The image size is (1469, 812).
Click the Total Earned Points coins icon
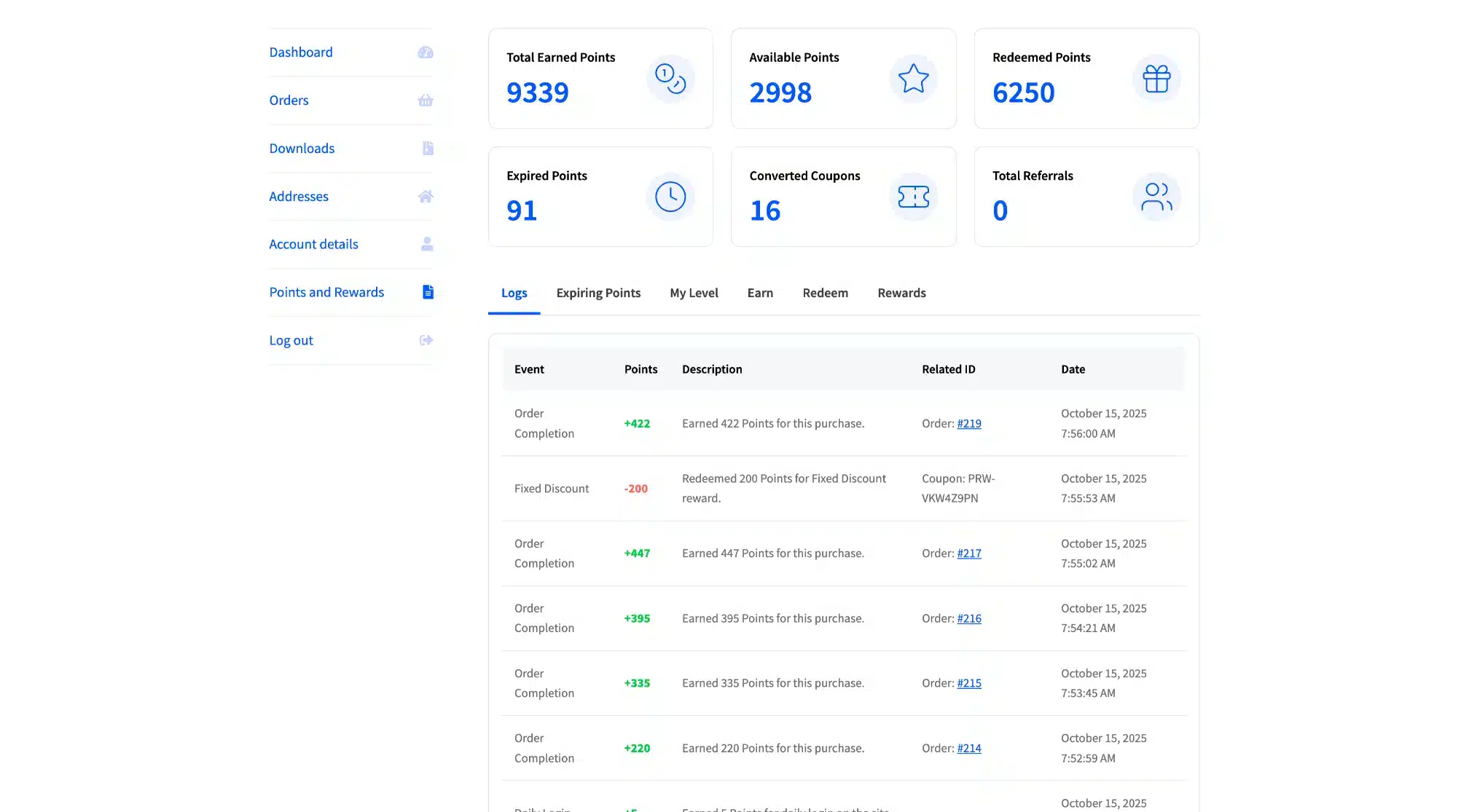670,79
